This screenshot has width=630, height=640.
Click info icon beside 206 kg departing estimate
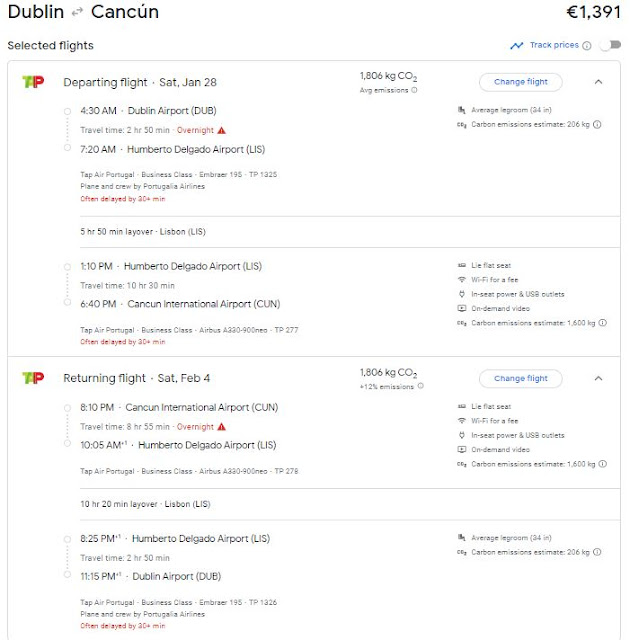[598, 125]
